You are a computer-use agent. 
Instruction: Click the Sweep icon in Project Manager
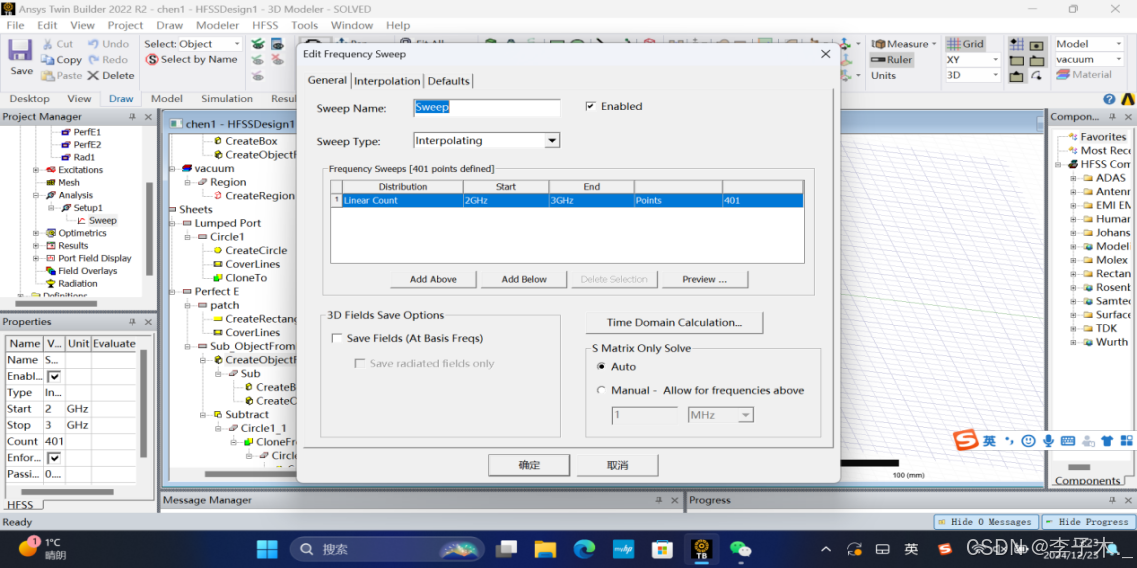[82, 221]
